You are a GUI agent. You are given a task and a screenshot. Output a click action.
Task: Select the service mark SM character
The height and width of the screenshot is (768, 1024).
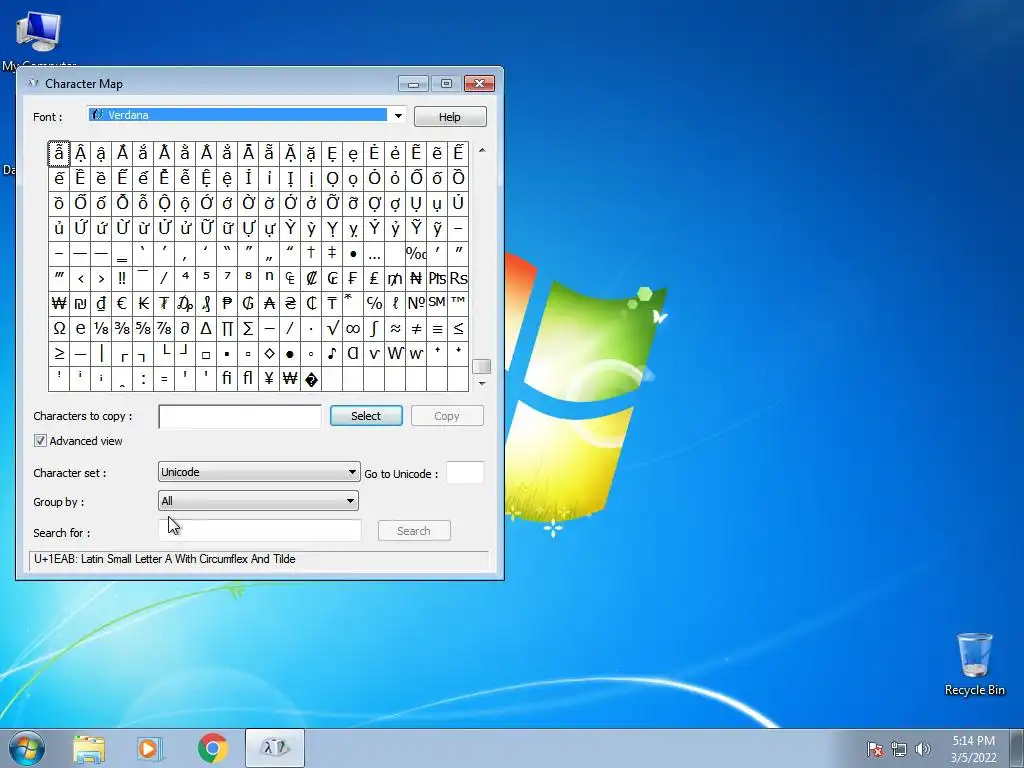tap(438, 304)
